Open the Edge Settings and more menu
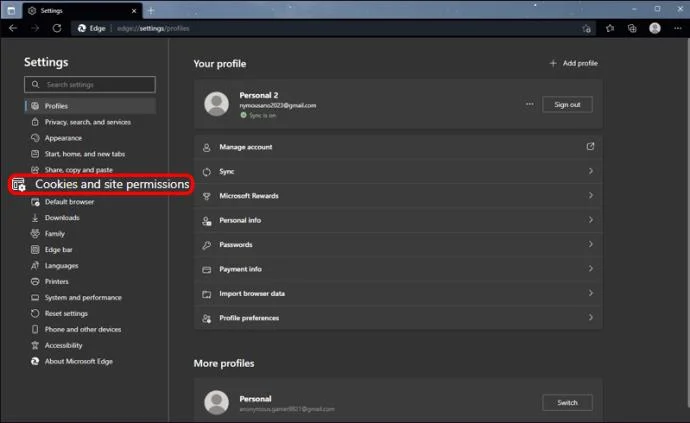This screenshot has width=690, height=423. 677,28
